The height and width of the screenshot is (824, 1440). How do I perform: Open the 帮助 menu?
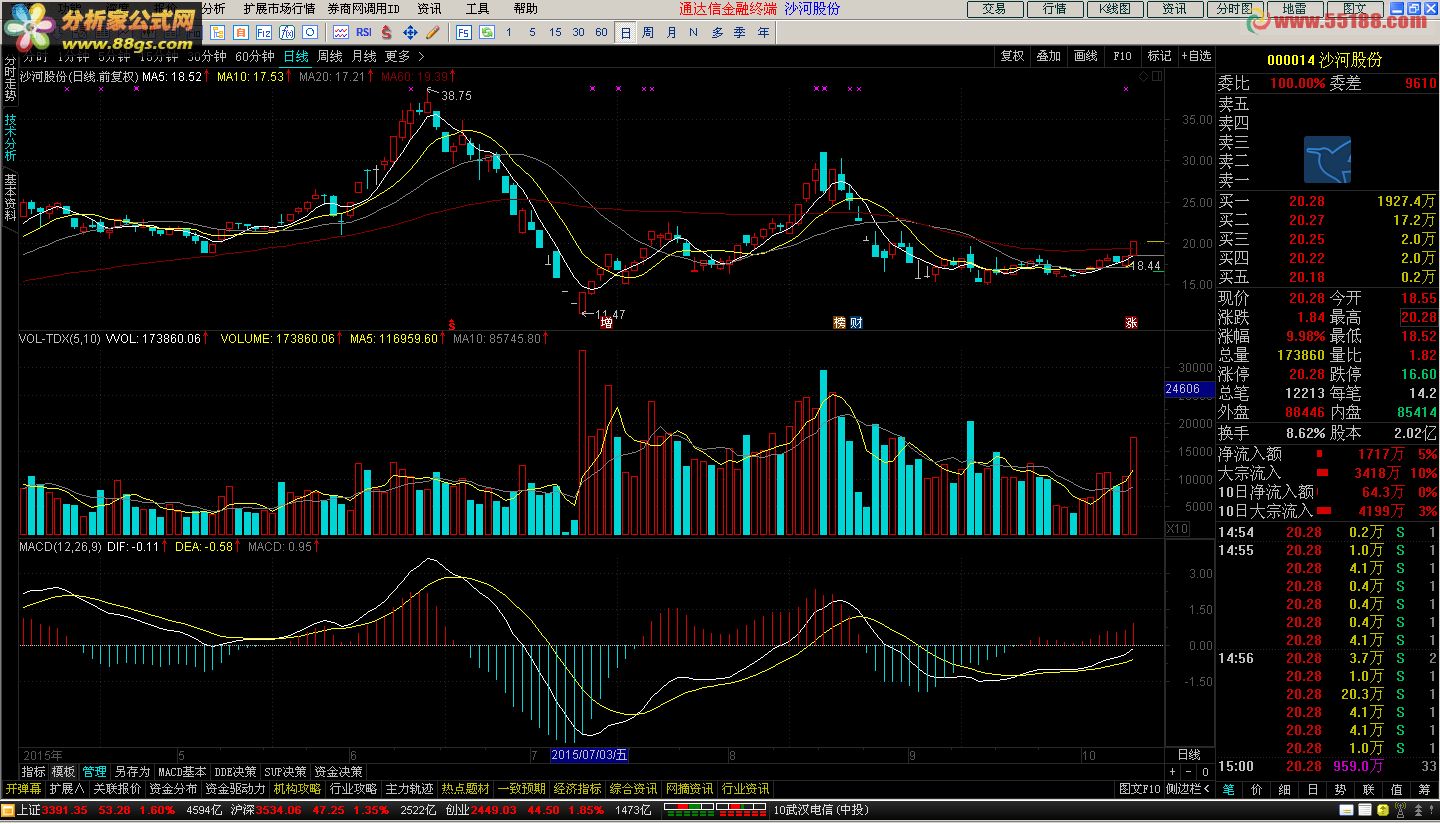pos(525,8)
